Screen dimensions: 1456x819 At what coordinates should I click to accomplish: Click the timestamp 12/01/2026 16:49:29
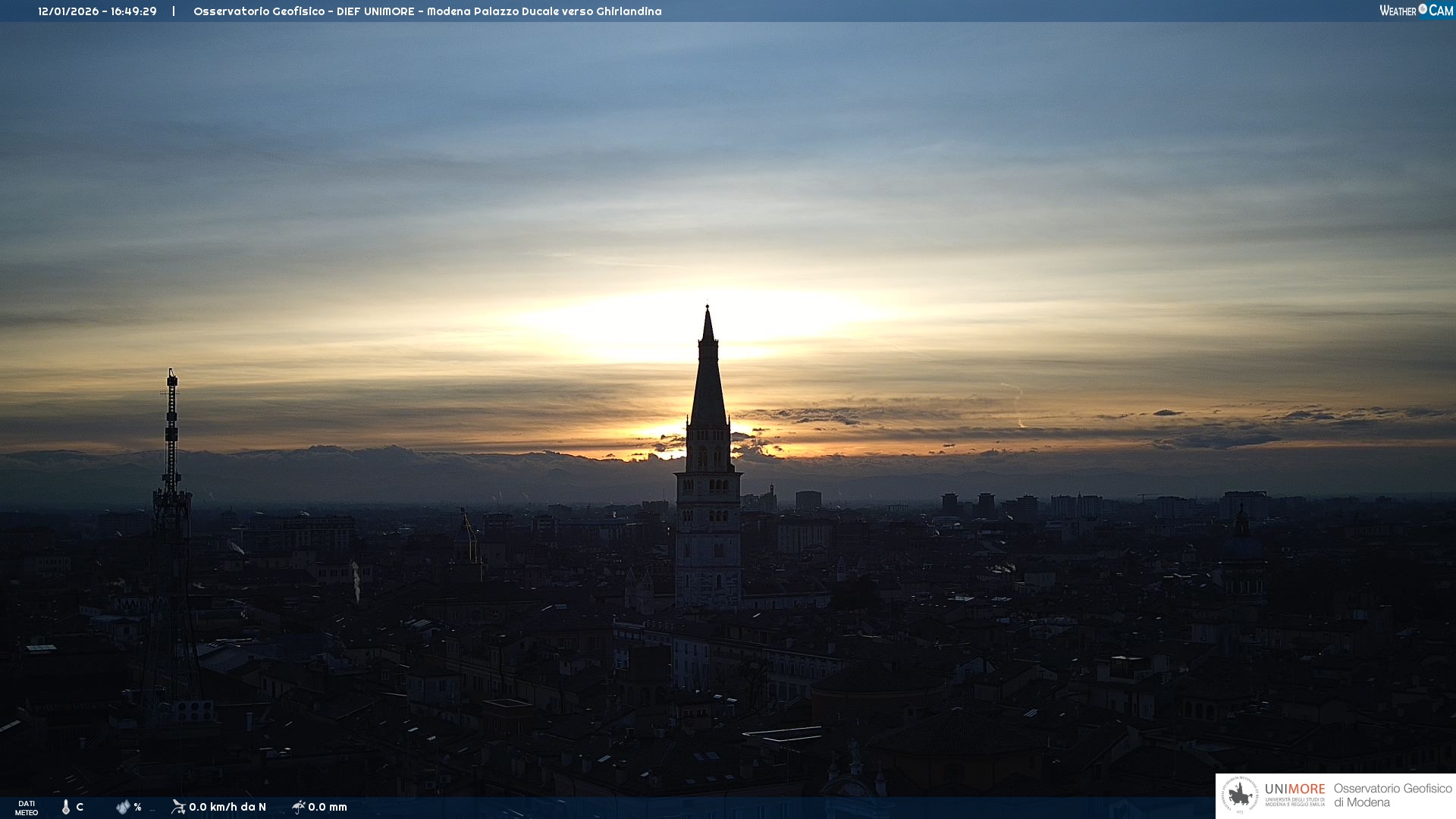pos(97,11)
